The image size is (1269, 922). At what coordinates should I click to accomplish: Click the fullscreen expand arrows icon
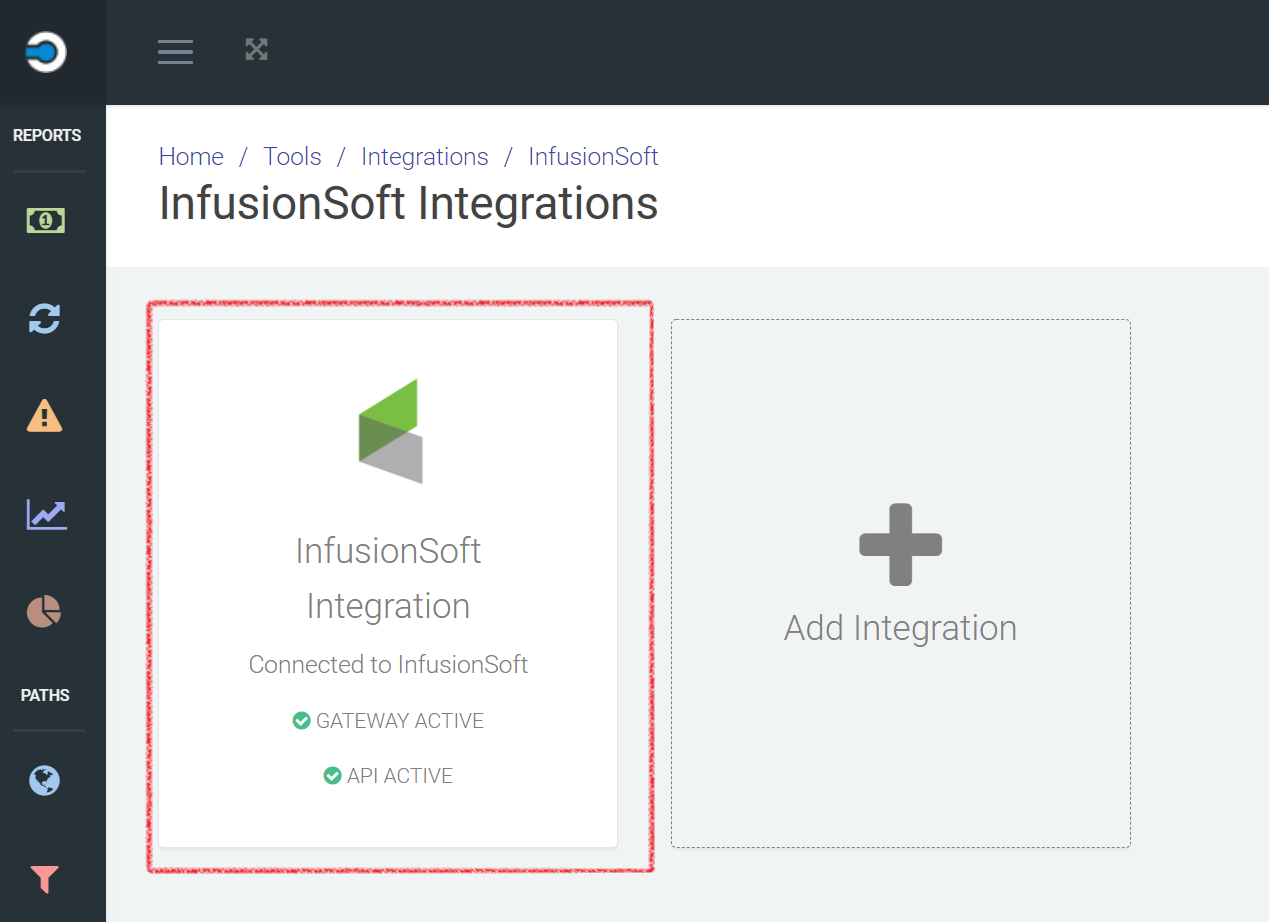[x=257, y=49]
